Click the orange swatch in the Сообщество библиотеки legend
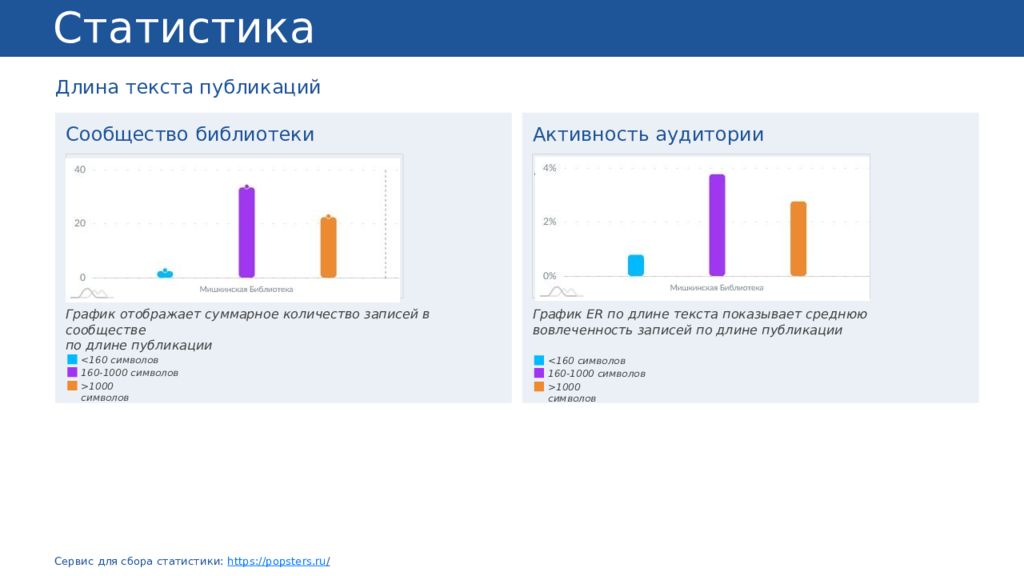This screenshot has width=1024, height=576. point(72,386)
